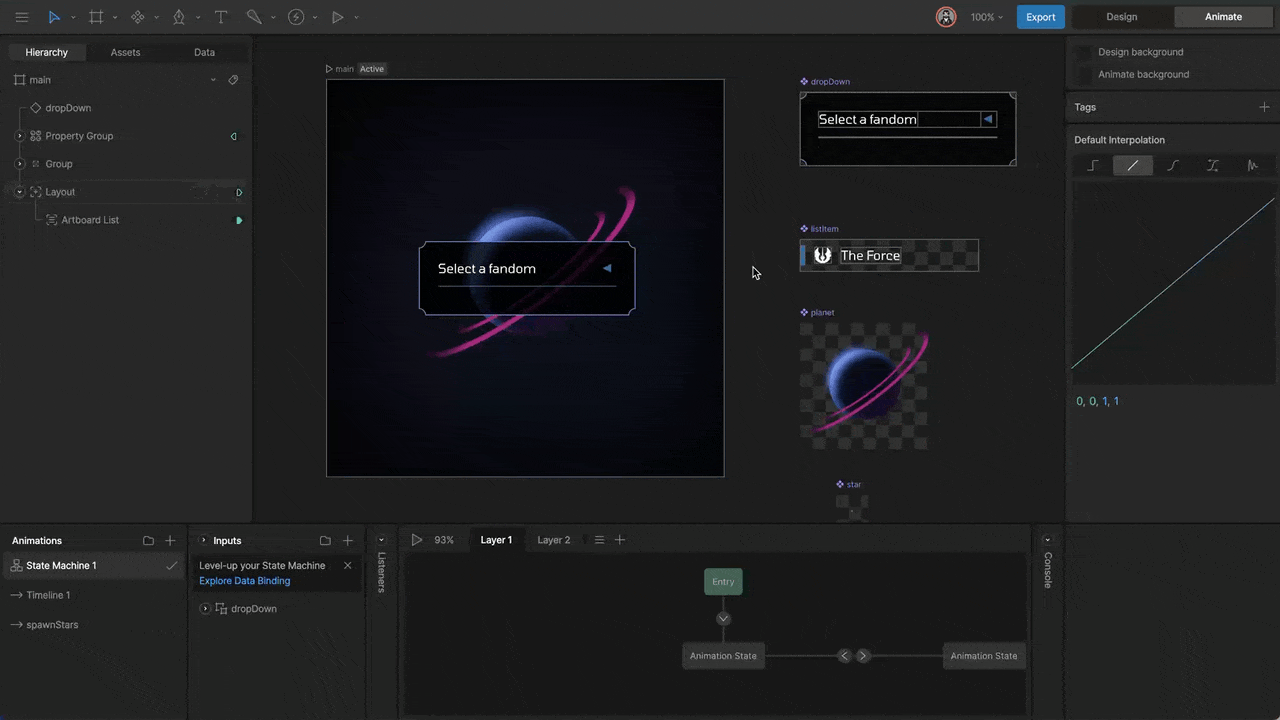
Task: Switch to Design mode
Action: click(1121, 17)
